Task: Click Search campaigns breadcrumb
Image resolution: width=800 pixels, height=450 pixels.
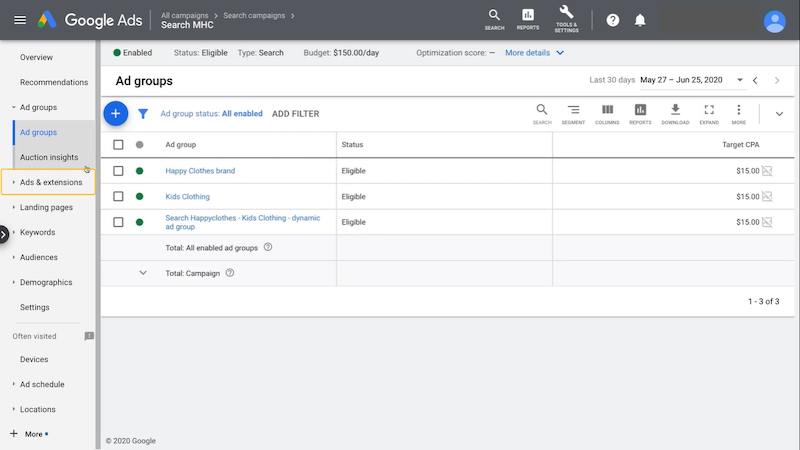Action: tap(254, 15)
